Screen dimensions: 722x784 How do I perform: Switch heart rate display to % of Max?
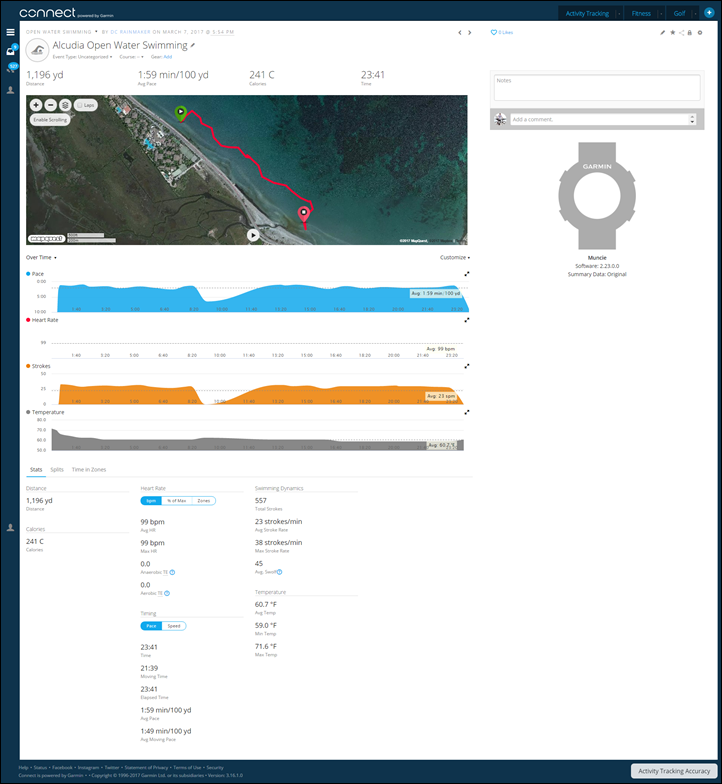(x=177, y=500)
